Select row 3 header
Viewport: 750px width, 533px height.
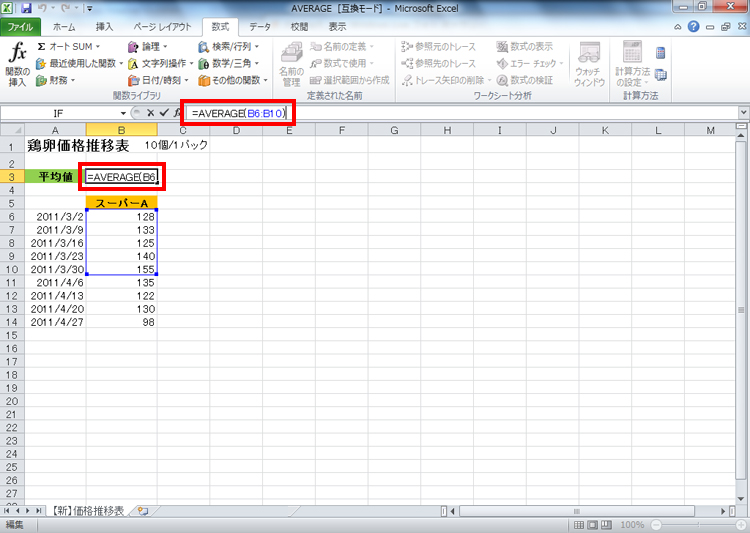(12, 177)
